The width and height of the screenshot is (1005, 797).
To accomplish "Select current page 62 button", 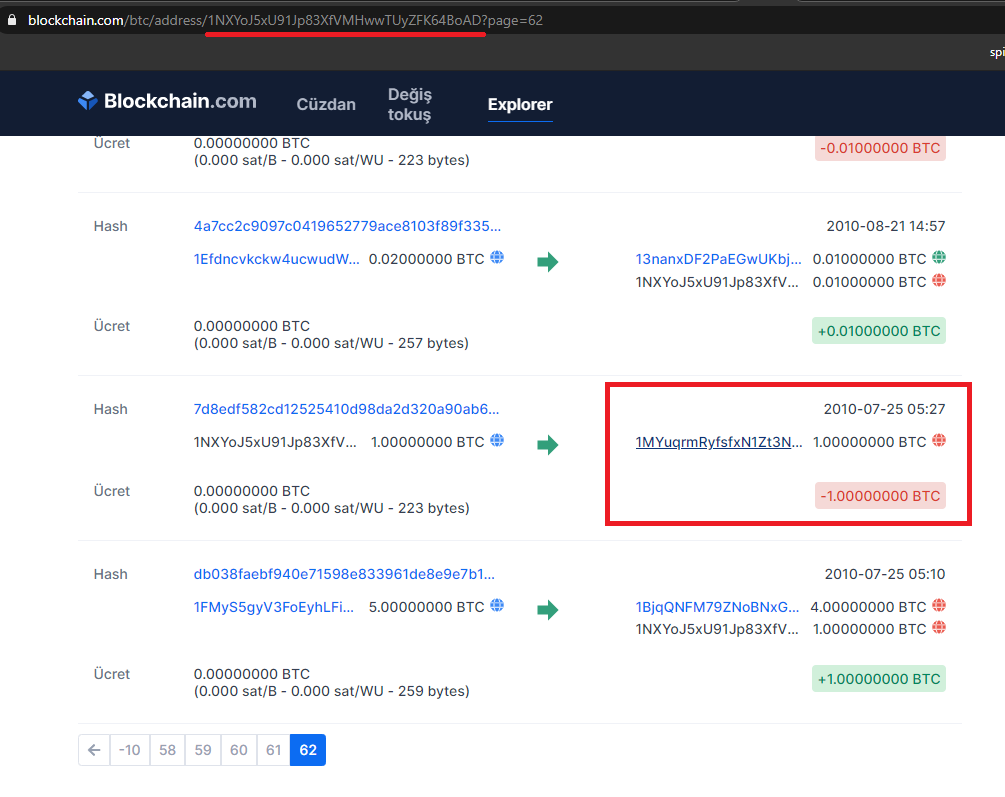I will click(308, 750).
